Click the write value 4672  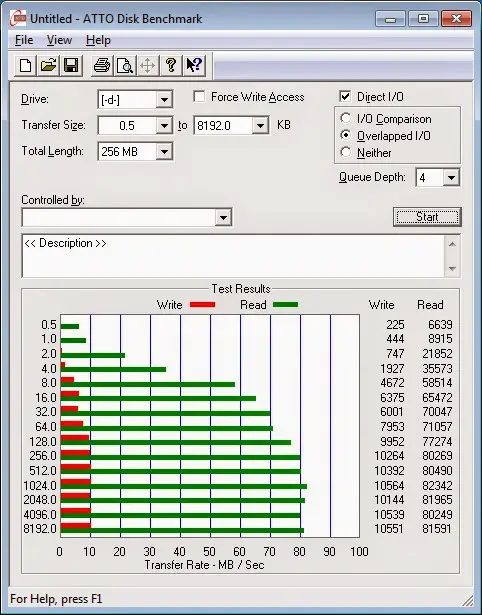pos(392,382)
